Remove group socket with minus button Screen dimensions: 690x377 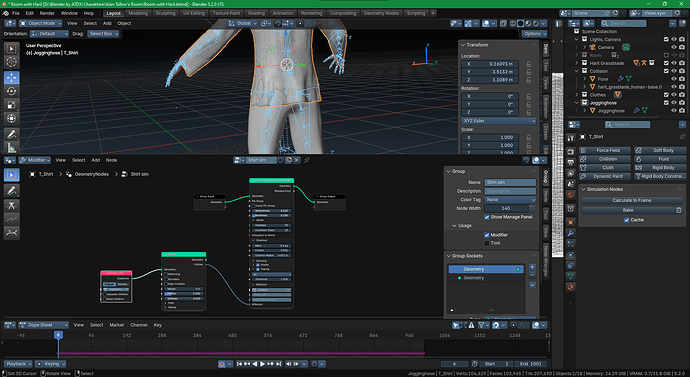(x=532, y=275)
